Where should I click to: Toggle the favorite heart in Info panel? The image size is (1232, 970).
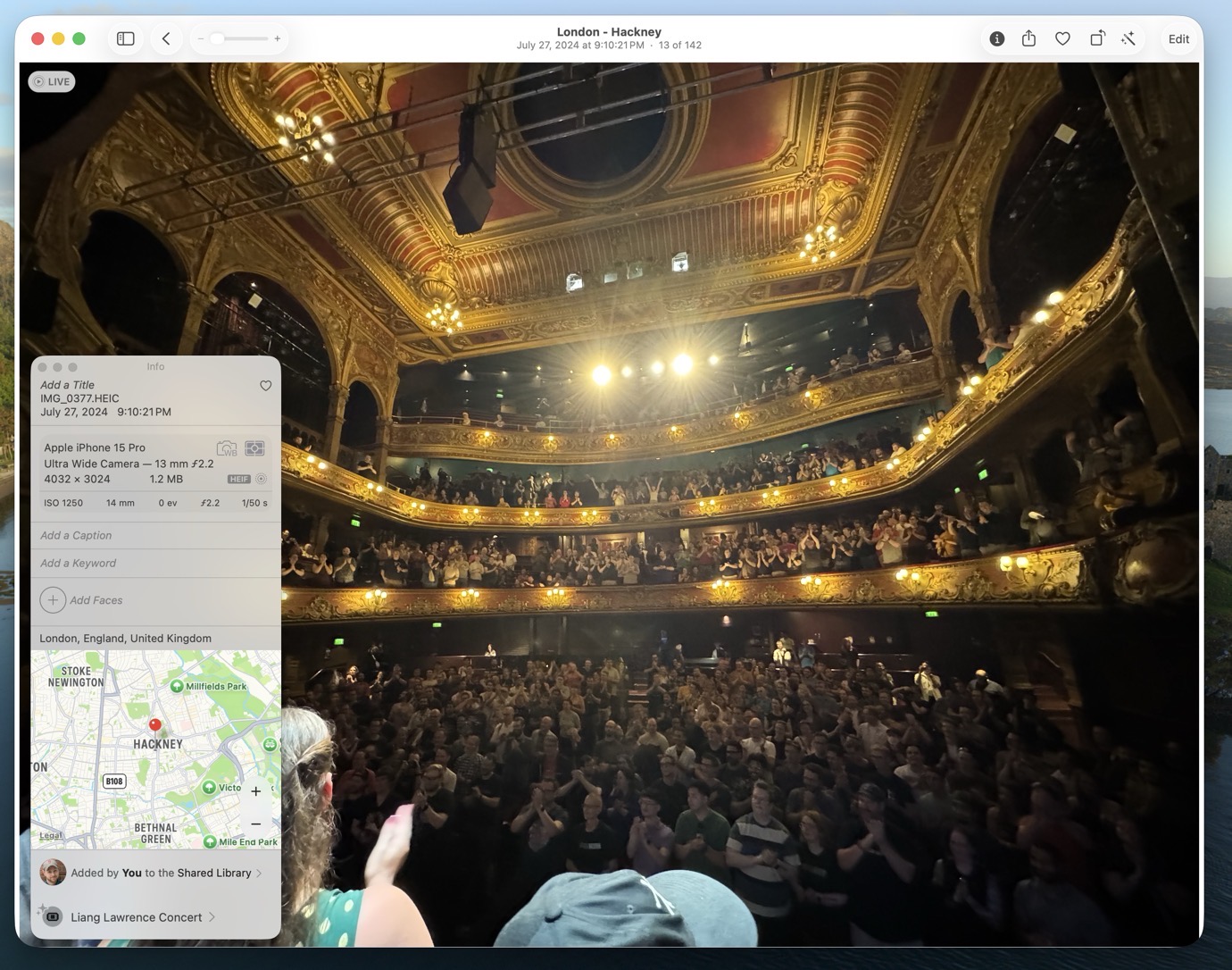[x=265, y=386]
